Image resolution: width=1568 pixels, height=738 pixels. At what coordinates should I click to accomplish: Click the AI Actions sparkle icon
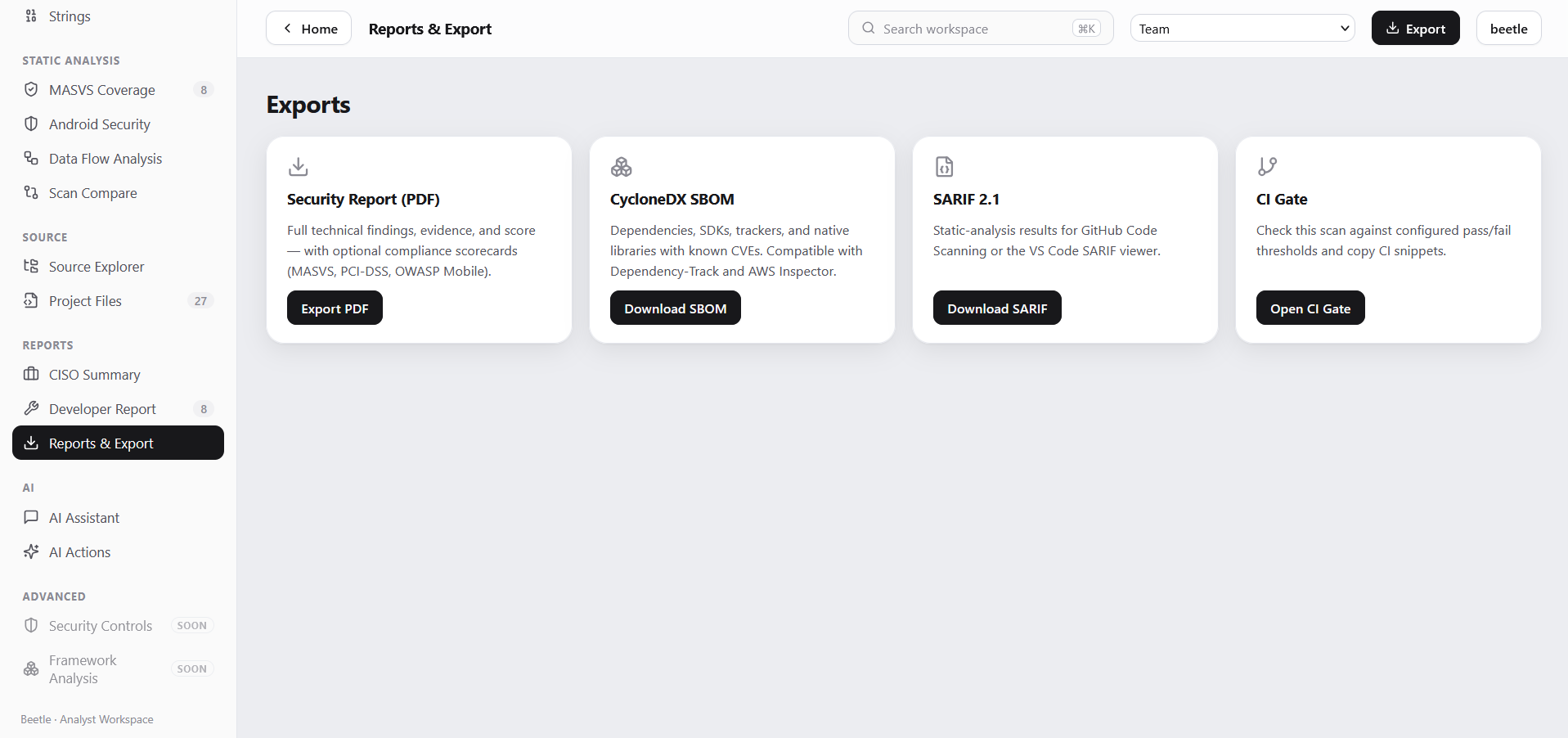31,551
